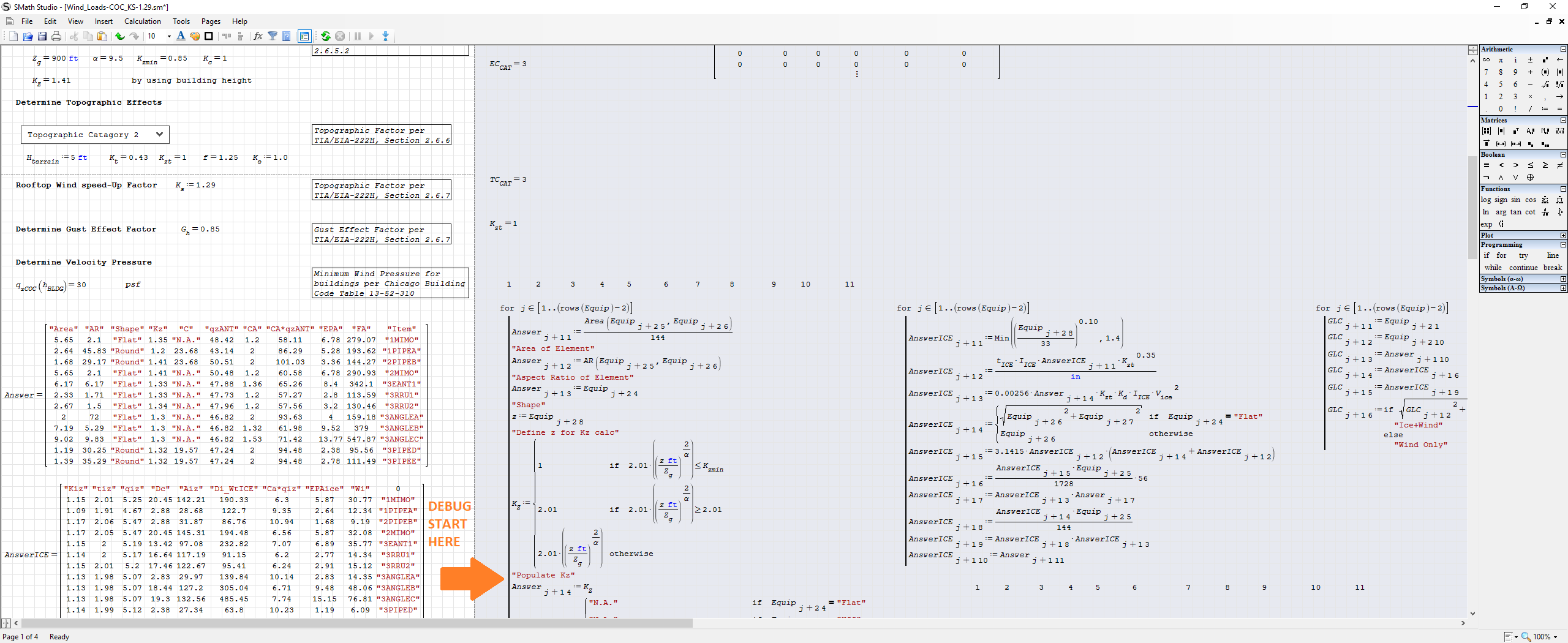
Task: Recalculate worksheet with the green refresh icon
Action: 326,37
